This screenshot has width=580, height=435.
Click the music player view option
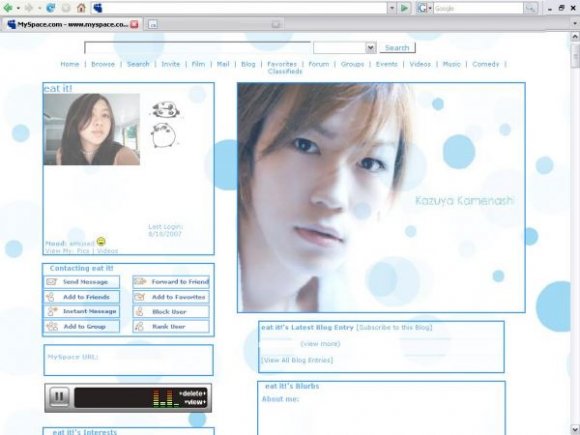tap(195, 402)
